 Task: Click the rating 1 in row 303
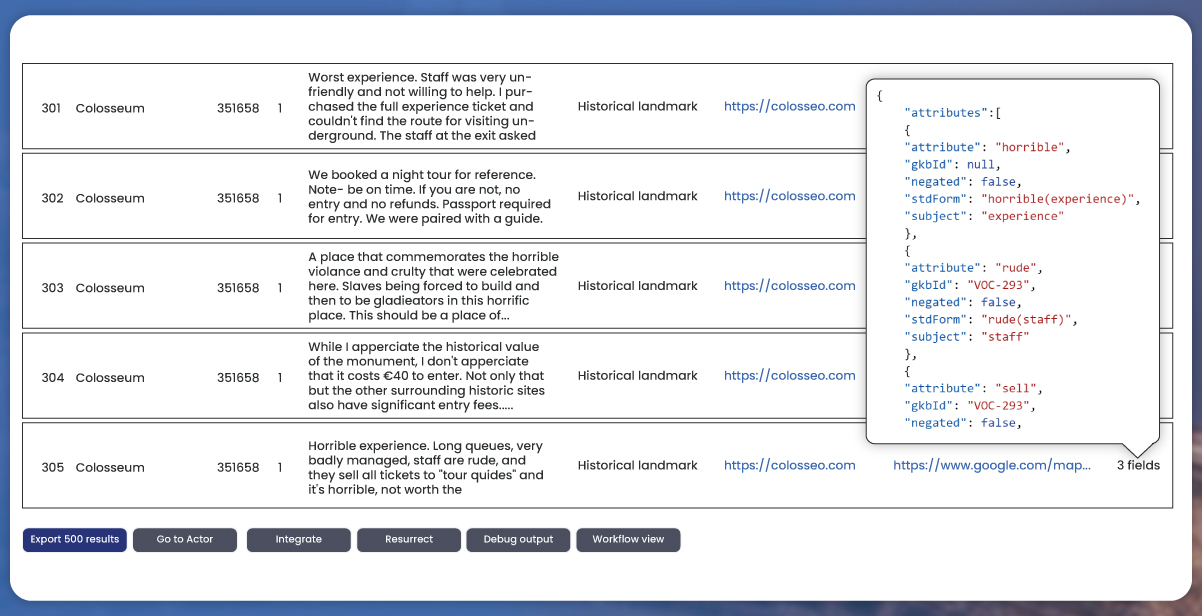[280, 288]
